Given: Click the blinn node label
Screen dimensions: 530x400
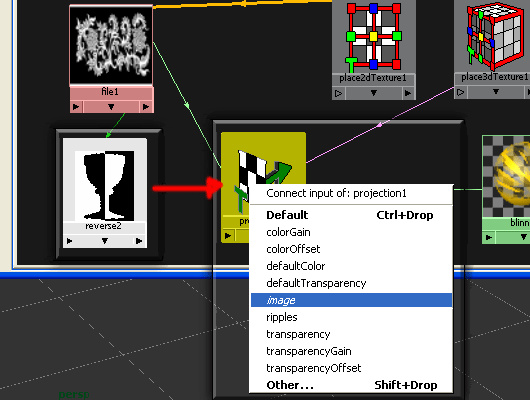Looking at the screenshot, I should 520,222.
